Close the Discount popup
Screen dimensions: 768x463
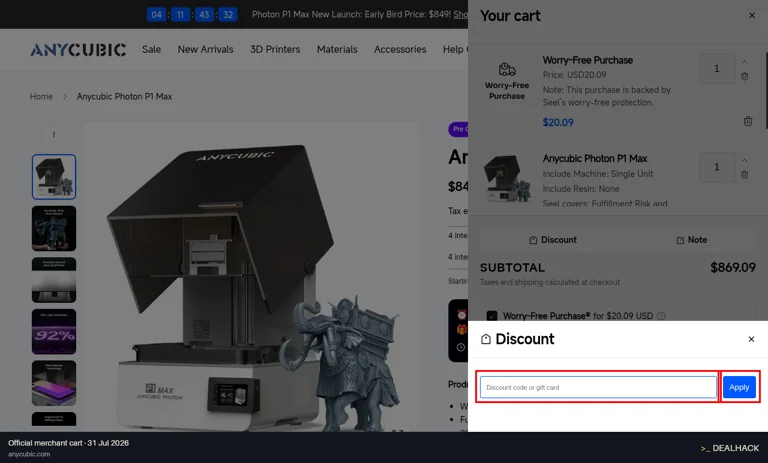click(751, 339)
